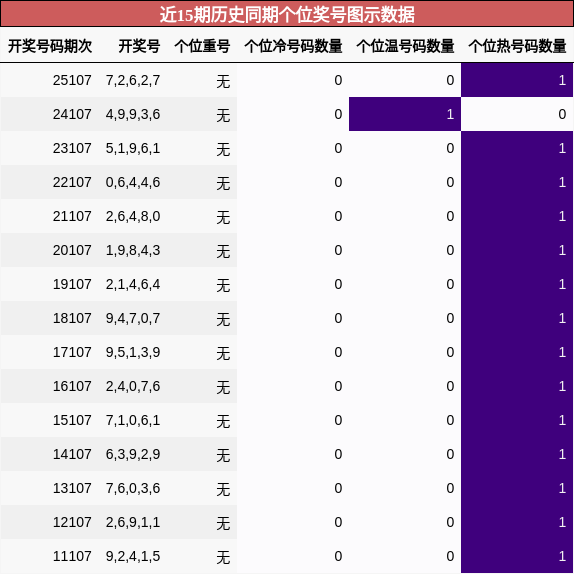Select winning numbers 9,2,4,1,5
The width and height of the screenshot is (574, 574).
pyautogui.click(x=133, y=557)
